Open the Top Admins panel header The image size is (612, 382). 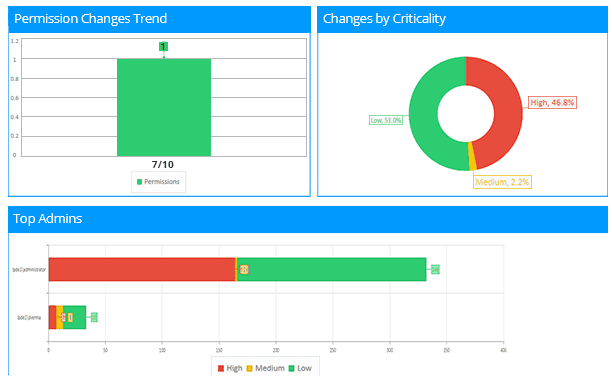(x=308, y=219)
